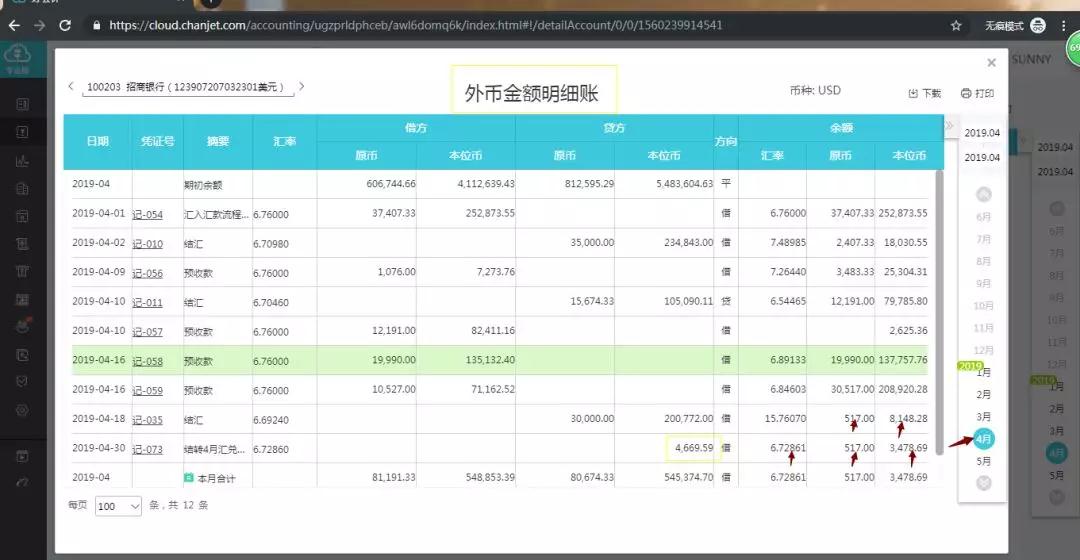Go to next account with right chevron
Viewport: 1080px width, 560px height.
point(301,86)
